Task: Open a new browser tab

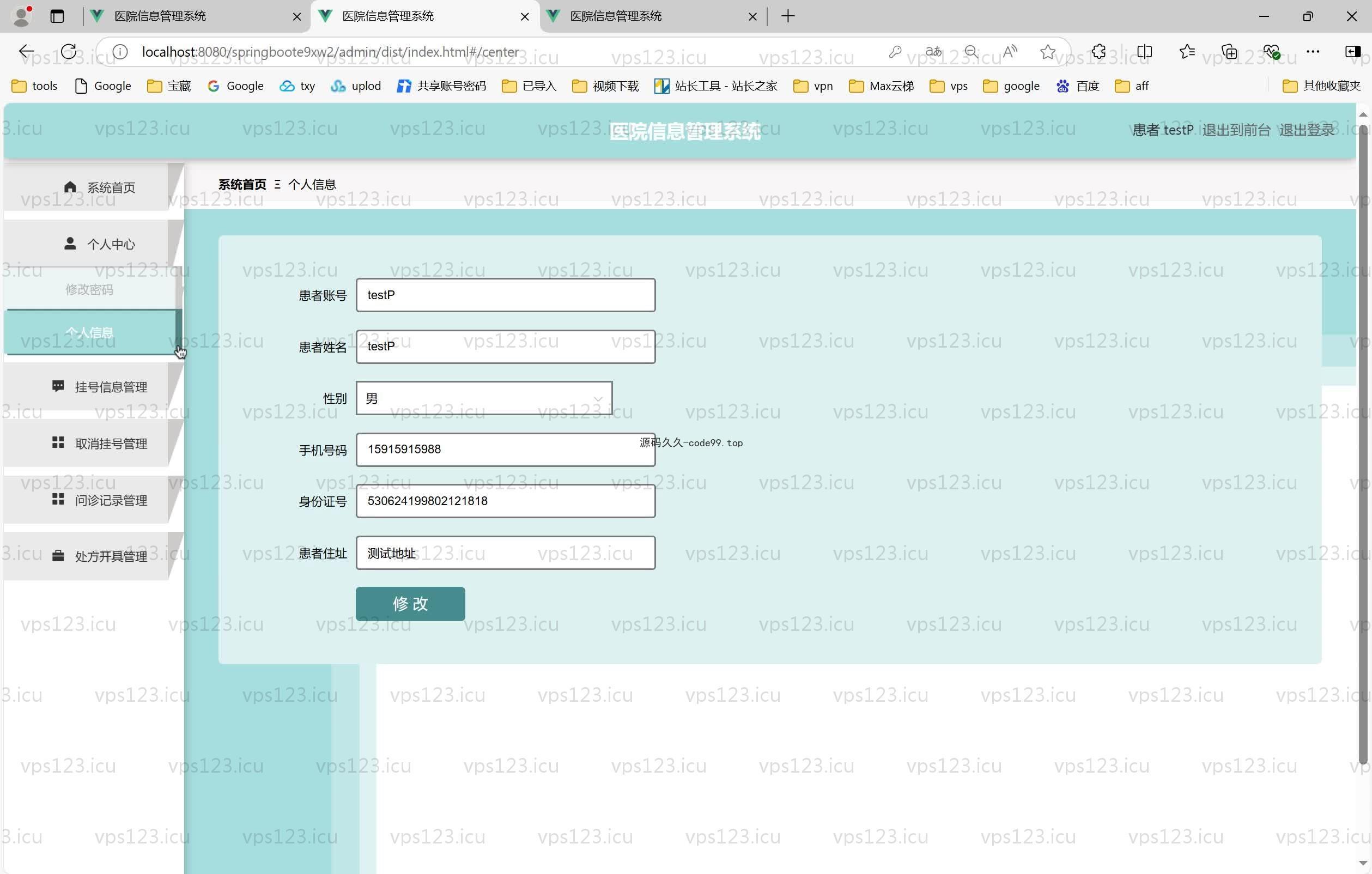Action: pyautogui.click(x=788, y=16)
